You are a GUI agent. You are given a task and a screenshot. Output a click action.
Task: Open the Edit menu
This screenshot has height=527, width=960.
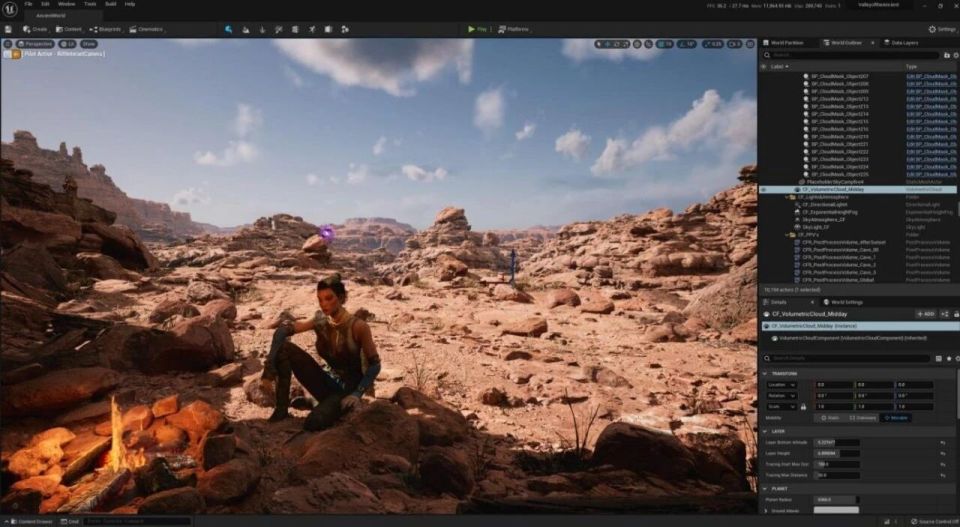45,4
